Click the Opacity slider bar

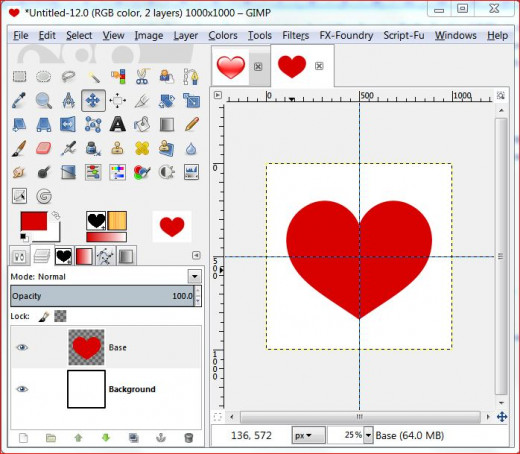pos(102,296)
